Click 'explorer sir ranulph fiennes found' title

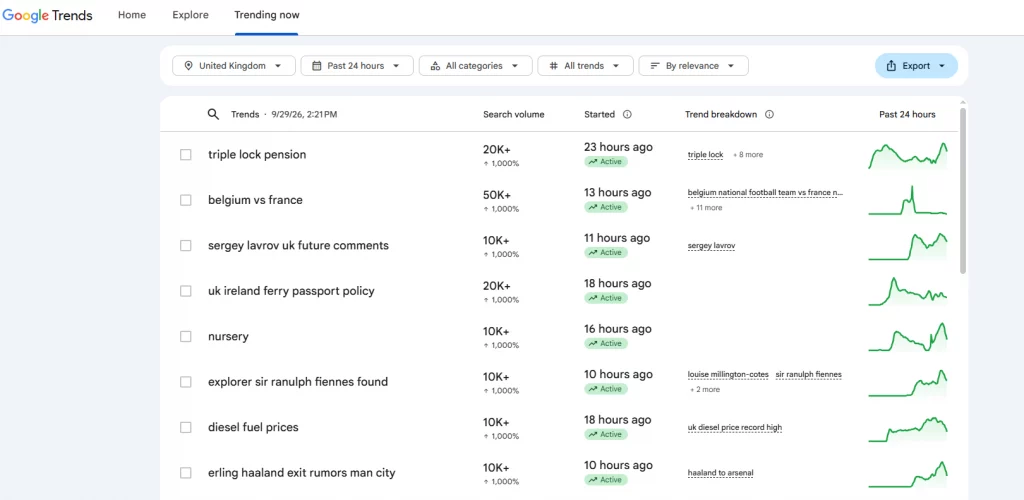(298, 382)
